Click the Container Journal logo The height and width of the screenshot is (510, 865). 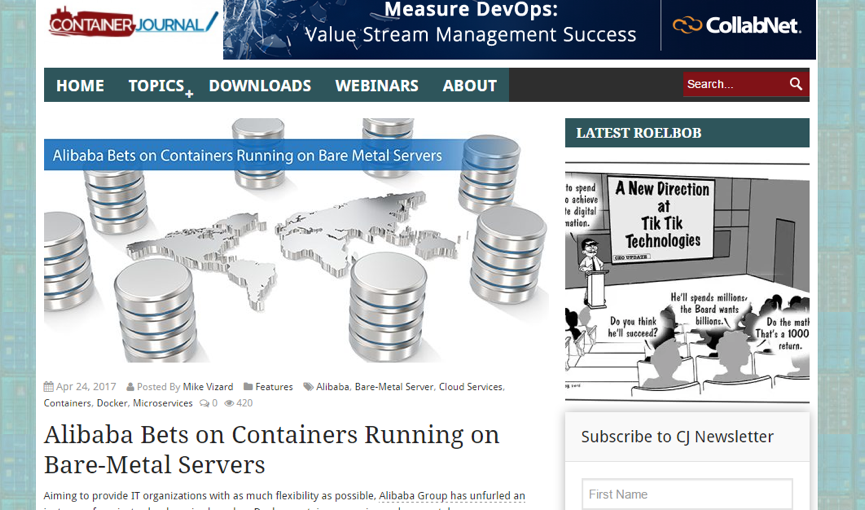[133, 22]
